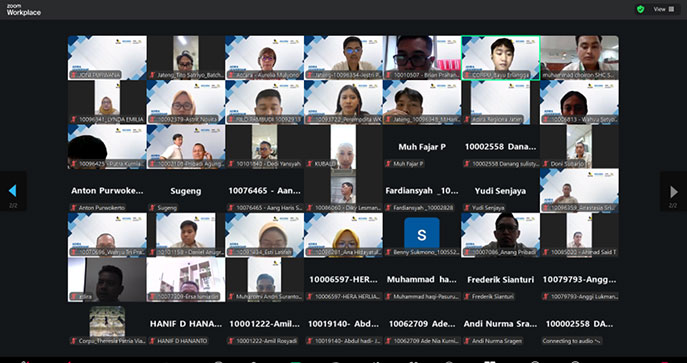
Task: Select Wahyu Setyo video tile
Action: 579,102
